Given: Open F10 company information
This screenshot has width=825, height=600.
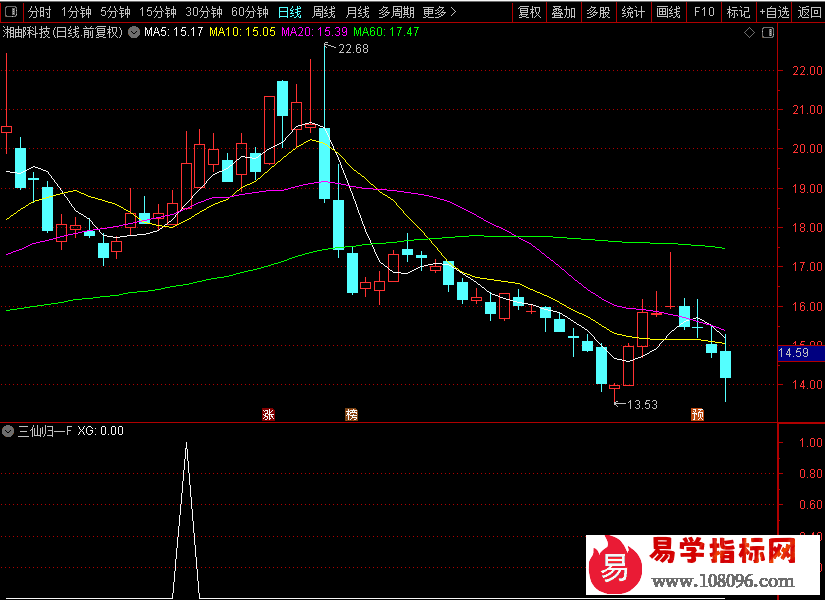Looking at the screenshot, I should click(704, 12).
